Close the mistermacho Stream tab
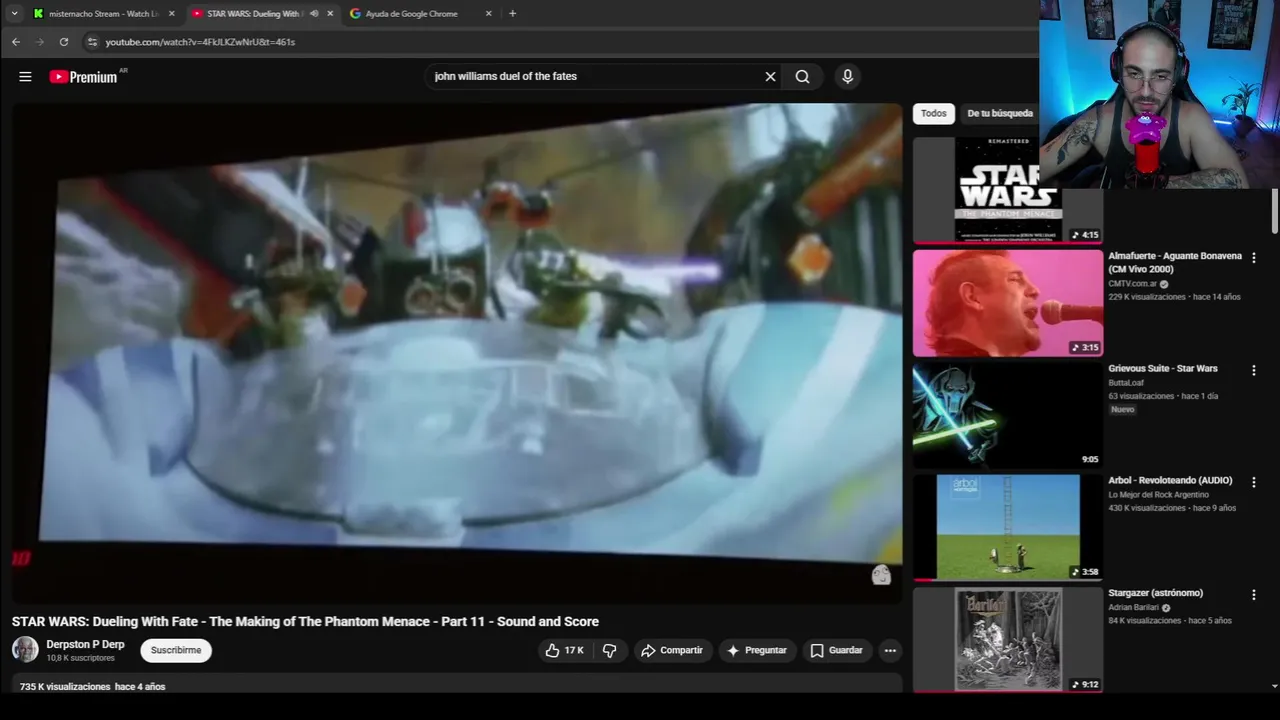 [172, 13]
